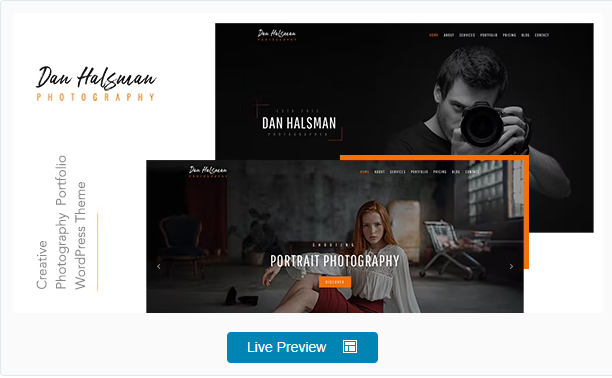Viewport: 612px width, 378px height.
Task: Click the layout icon inside Live Preview
Action: click(x=350, y=347)
